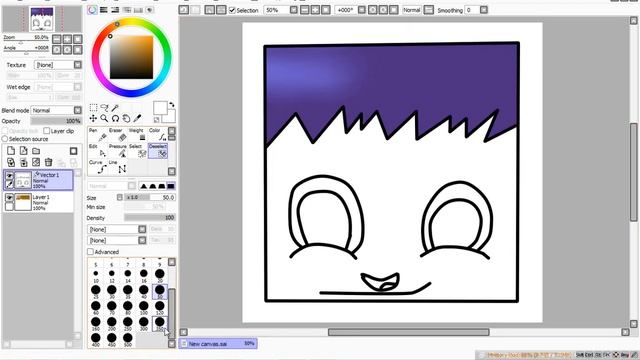This screenshot has width=640, height=360.
Task: Select the Pressure tool
Action: point(118,151)
